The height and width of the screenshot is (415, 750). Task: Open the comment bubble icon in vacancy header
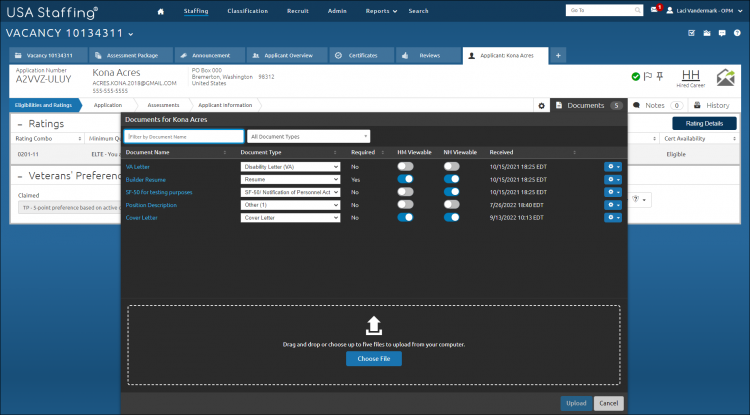(722, 33)
